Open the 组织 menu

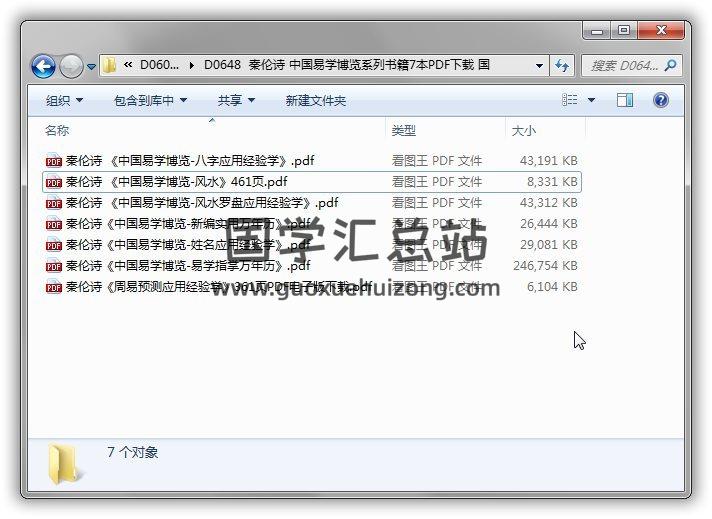64,100
